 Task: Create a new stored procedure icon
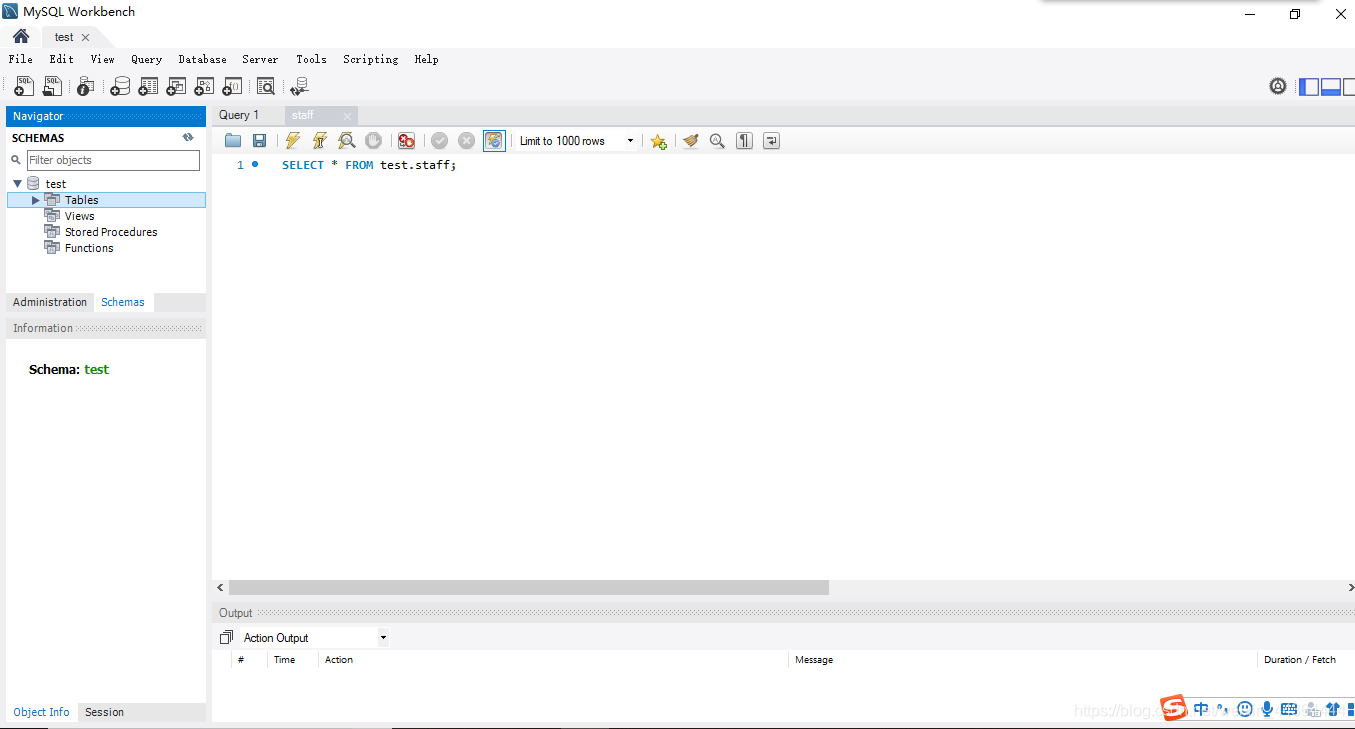pyautogui.click(x=204, y=87)
